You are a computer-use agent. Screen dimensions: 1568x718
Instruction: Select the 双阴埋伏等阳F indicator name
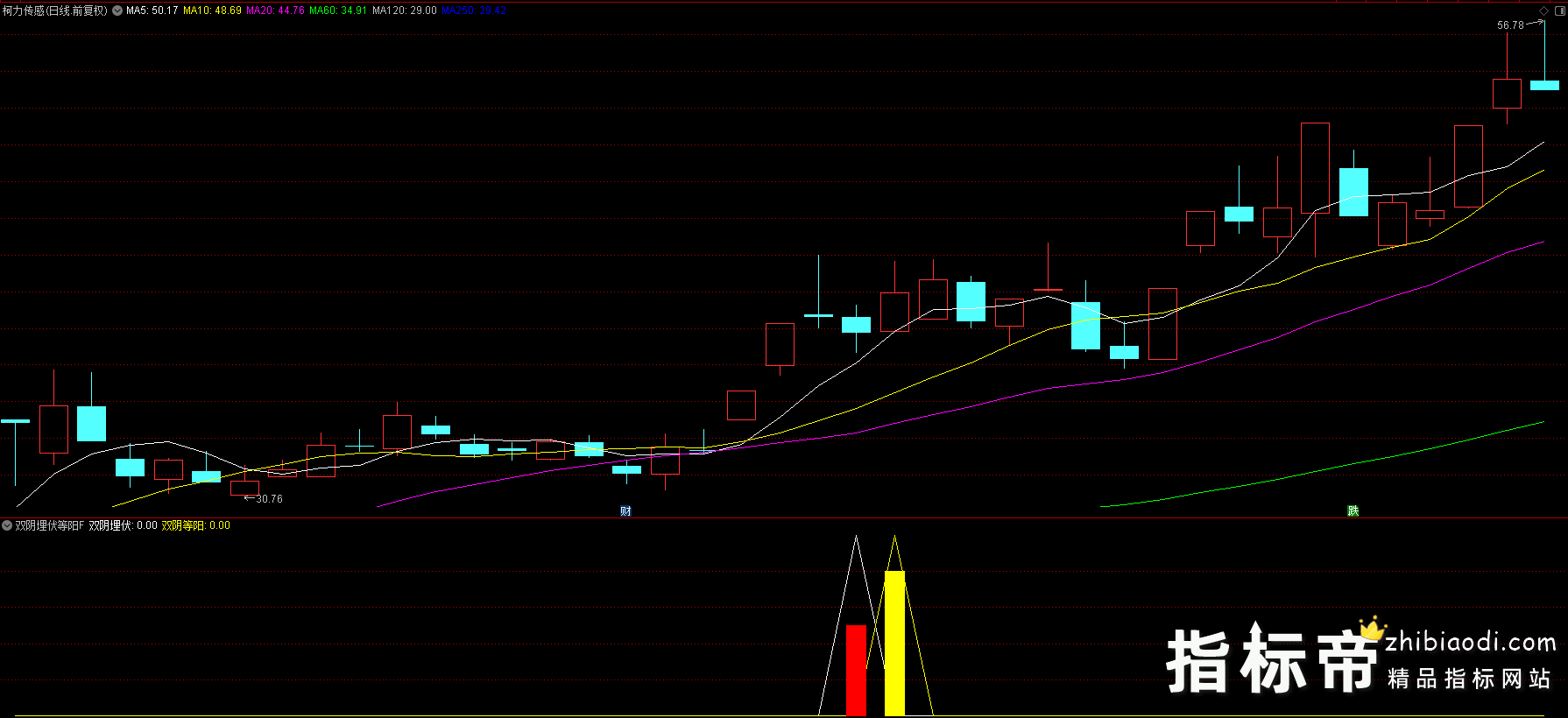tap(50, 525)
